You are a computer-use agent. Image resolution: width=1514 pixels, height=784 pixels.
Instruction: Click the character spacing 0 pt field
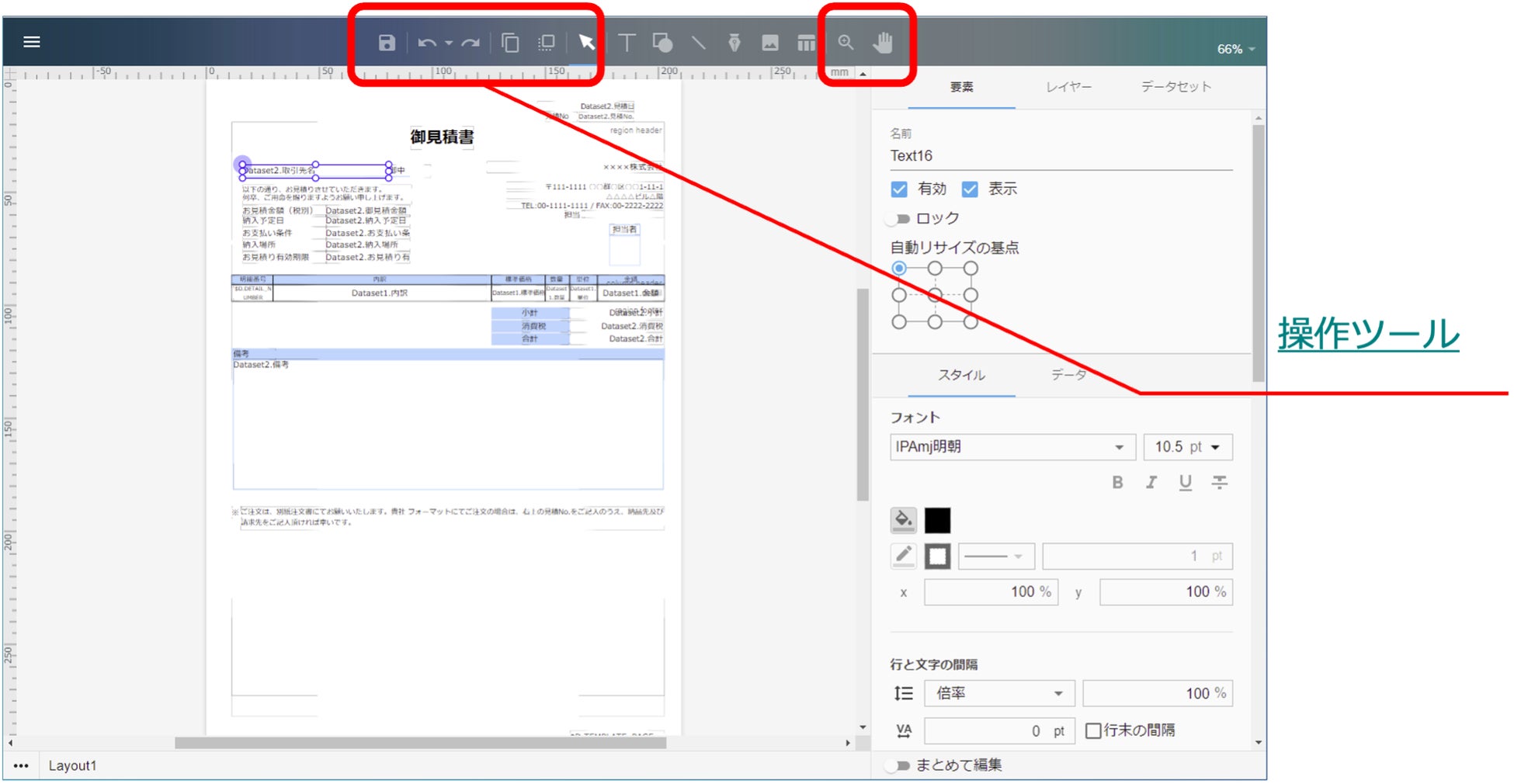coord(999,731)
